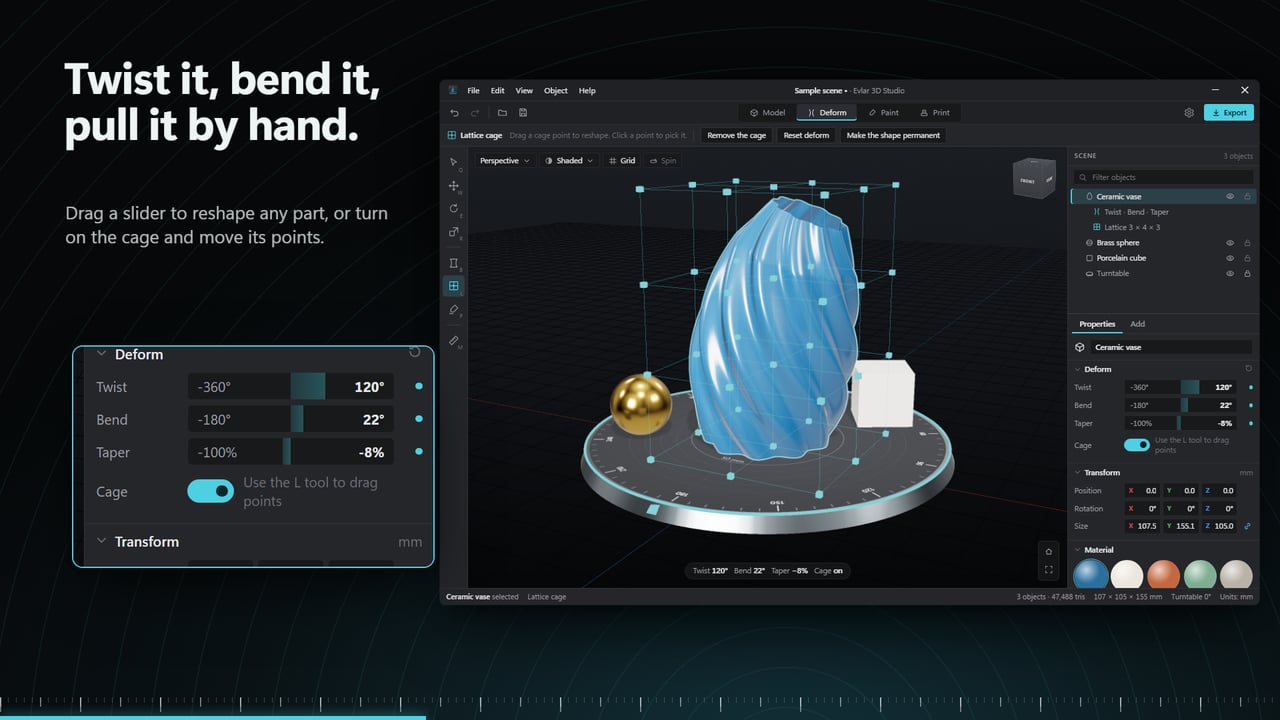Pick the Measure ruler tool in left toolbar
Viewport: 1280px width, 720px height.
coord(454,341)
